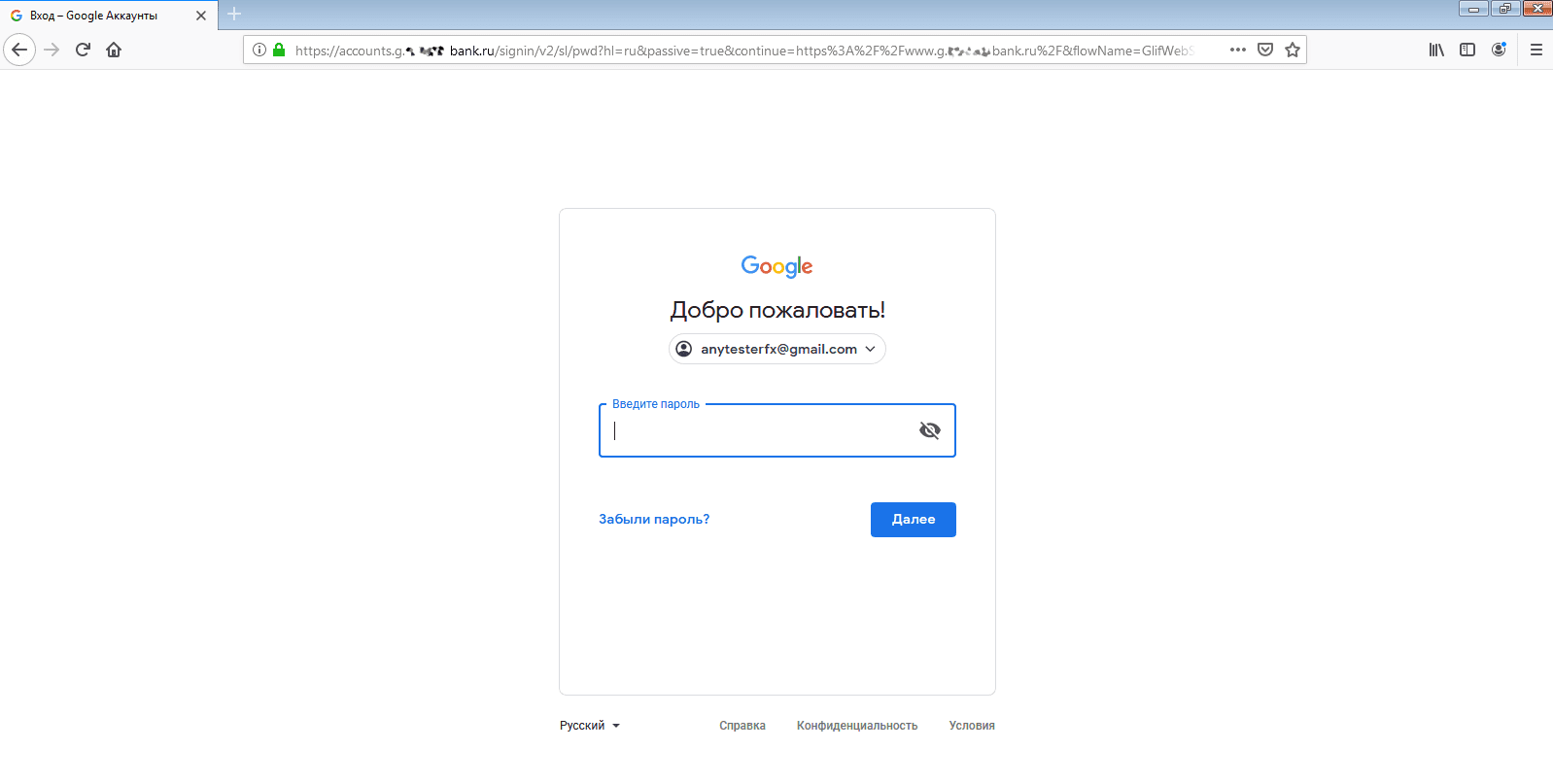1553x784 pixels.
Task: Click the blue 'Далее' button
Action: (914, 520)
